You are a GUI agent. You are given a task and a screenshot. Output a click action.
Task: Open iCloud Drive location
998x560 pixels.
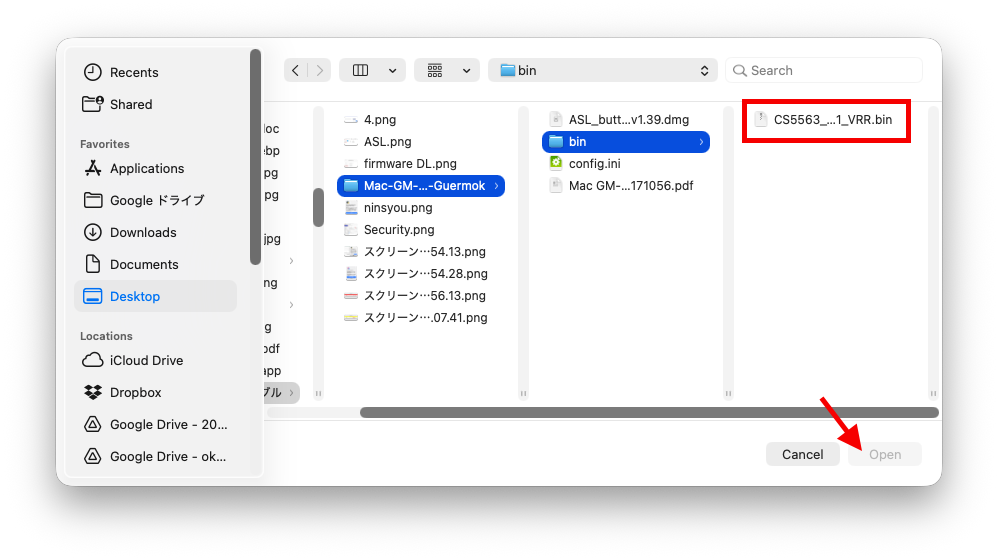click(146, 360)
